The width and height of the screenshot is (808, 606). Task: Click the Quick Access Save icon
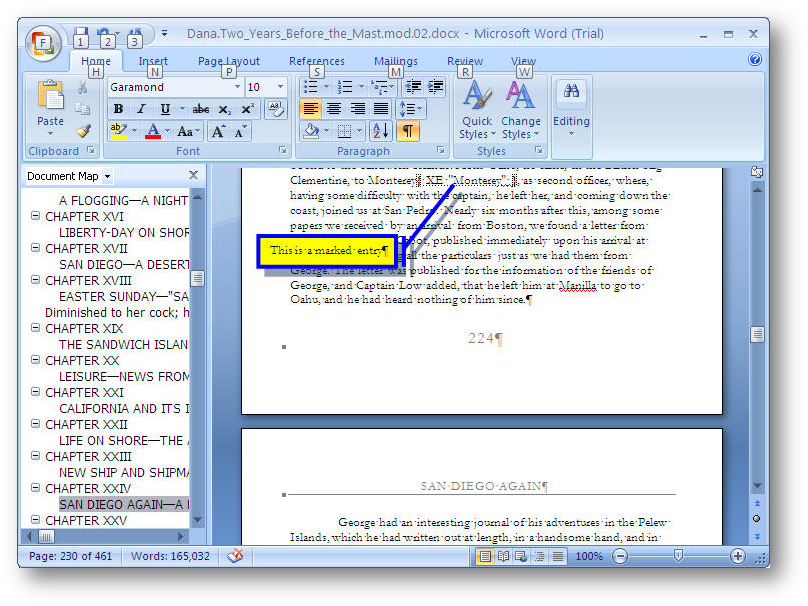(x=81, y=34)
